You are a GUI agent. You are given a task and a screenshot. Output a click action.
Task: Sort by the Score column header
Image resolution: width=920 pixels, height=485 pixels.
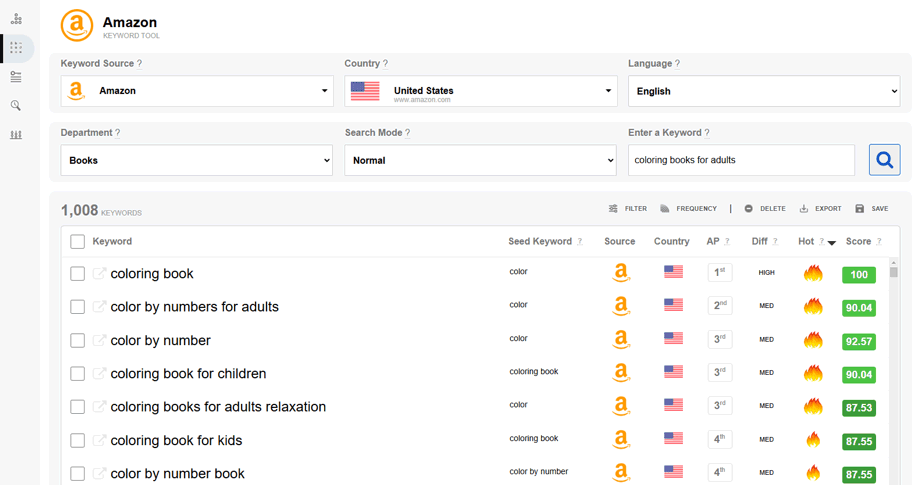tap(858, 242)
